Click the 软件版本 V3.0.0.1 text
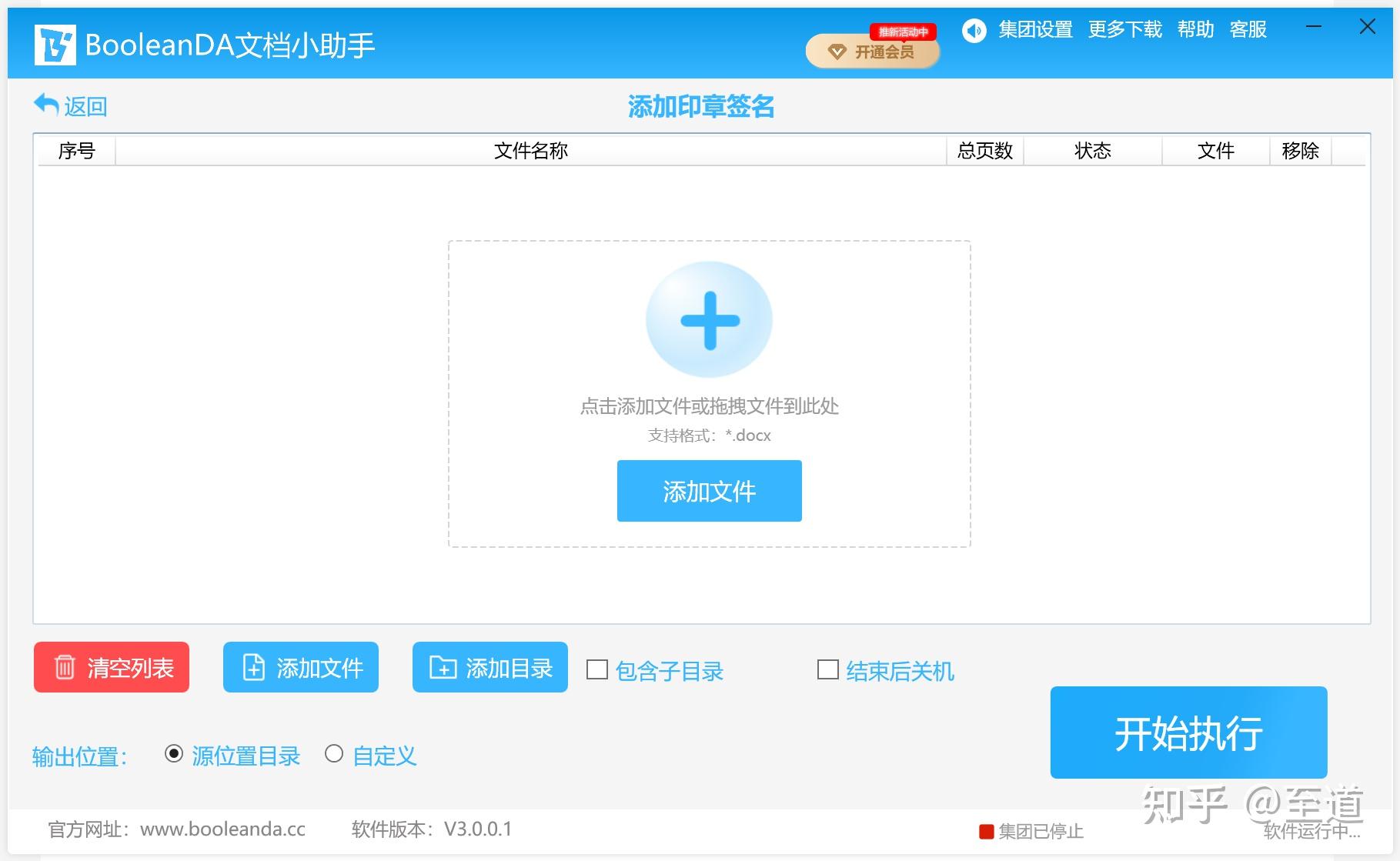 point(432,829)
